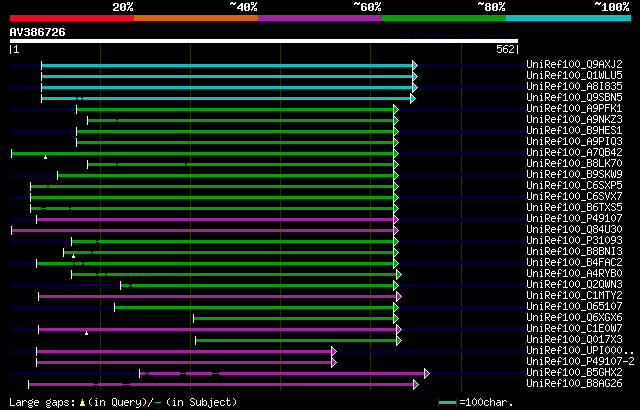Click the purple arrowhead ending the UPI000.. alignment

[x=334, y=352]
